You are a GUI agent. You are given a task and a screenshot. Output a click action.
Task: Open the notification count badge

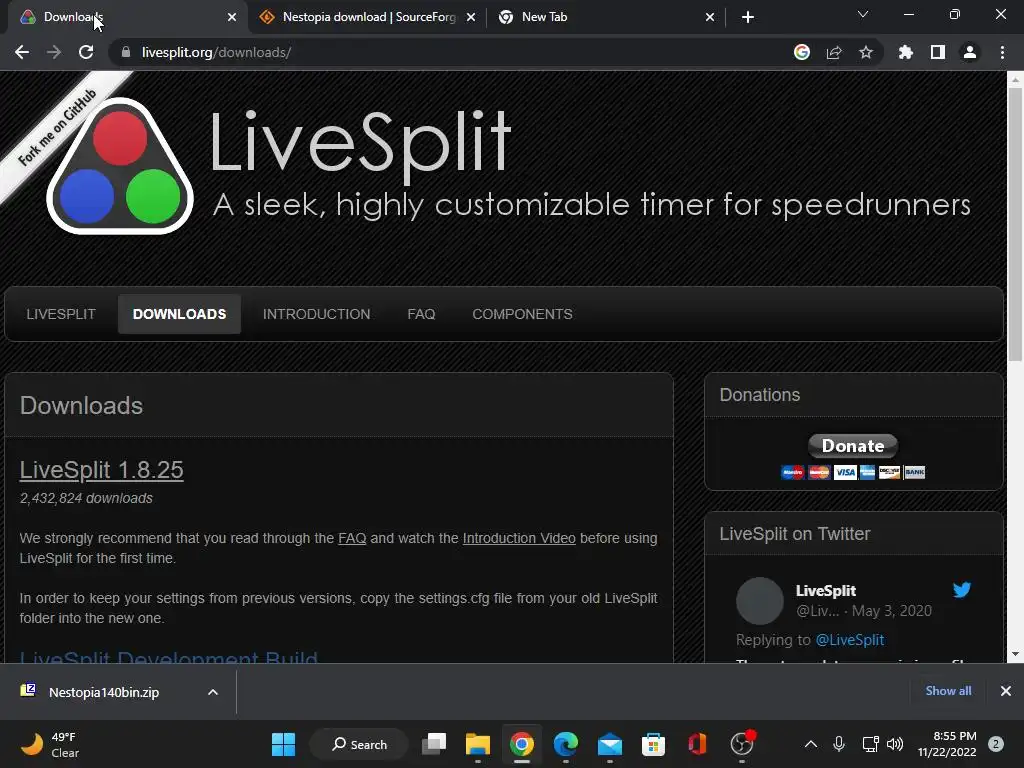(x=996, y=744)
